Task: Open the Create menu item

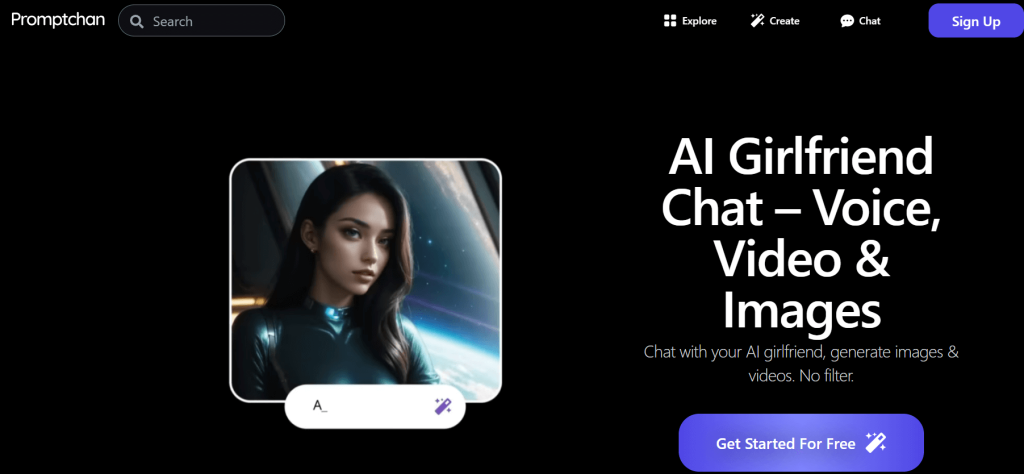Action: 775,21
